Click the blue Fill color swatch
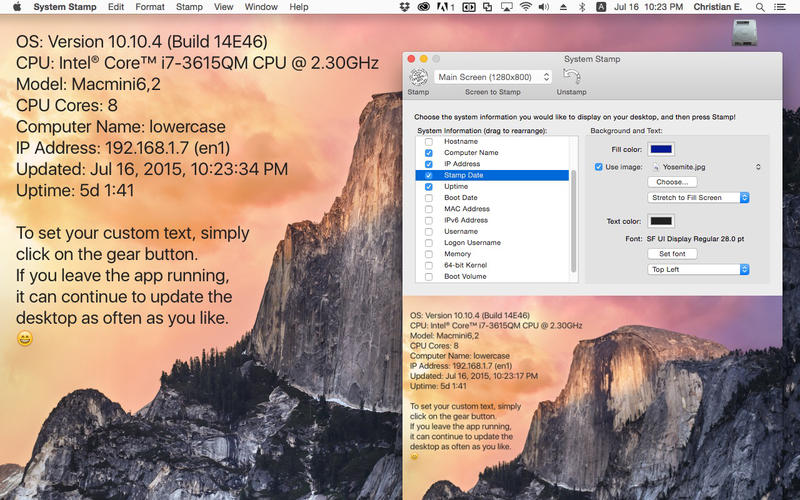Image resolution: width=800 pixels, height=500 pixels. (x=661, y=149)
